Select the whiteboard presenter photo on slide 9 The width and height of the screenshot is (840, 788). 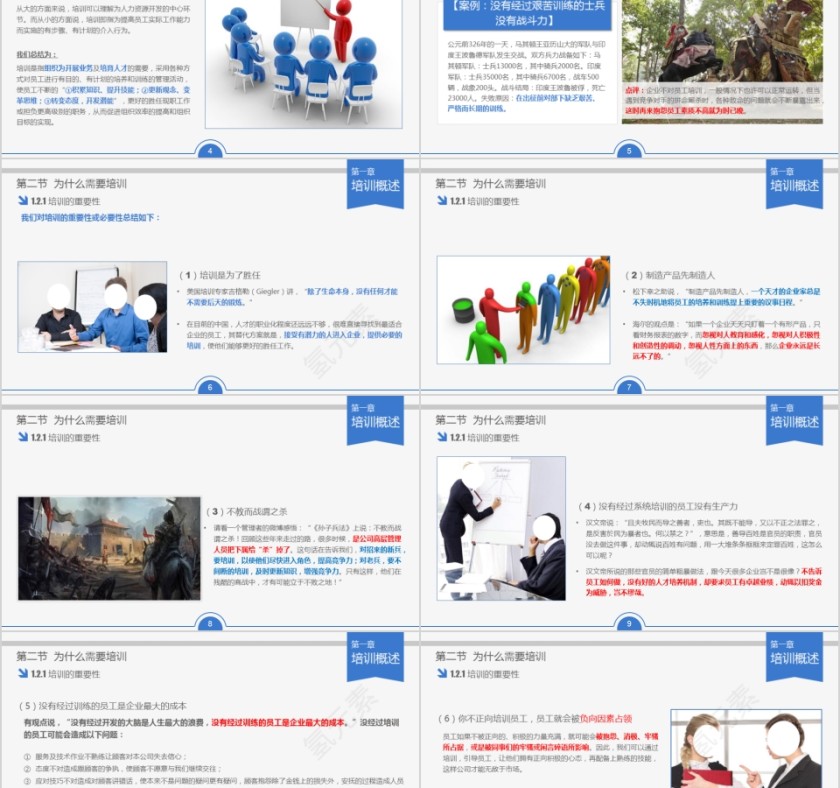coord(501,528)
